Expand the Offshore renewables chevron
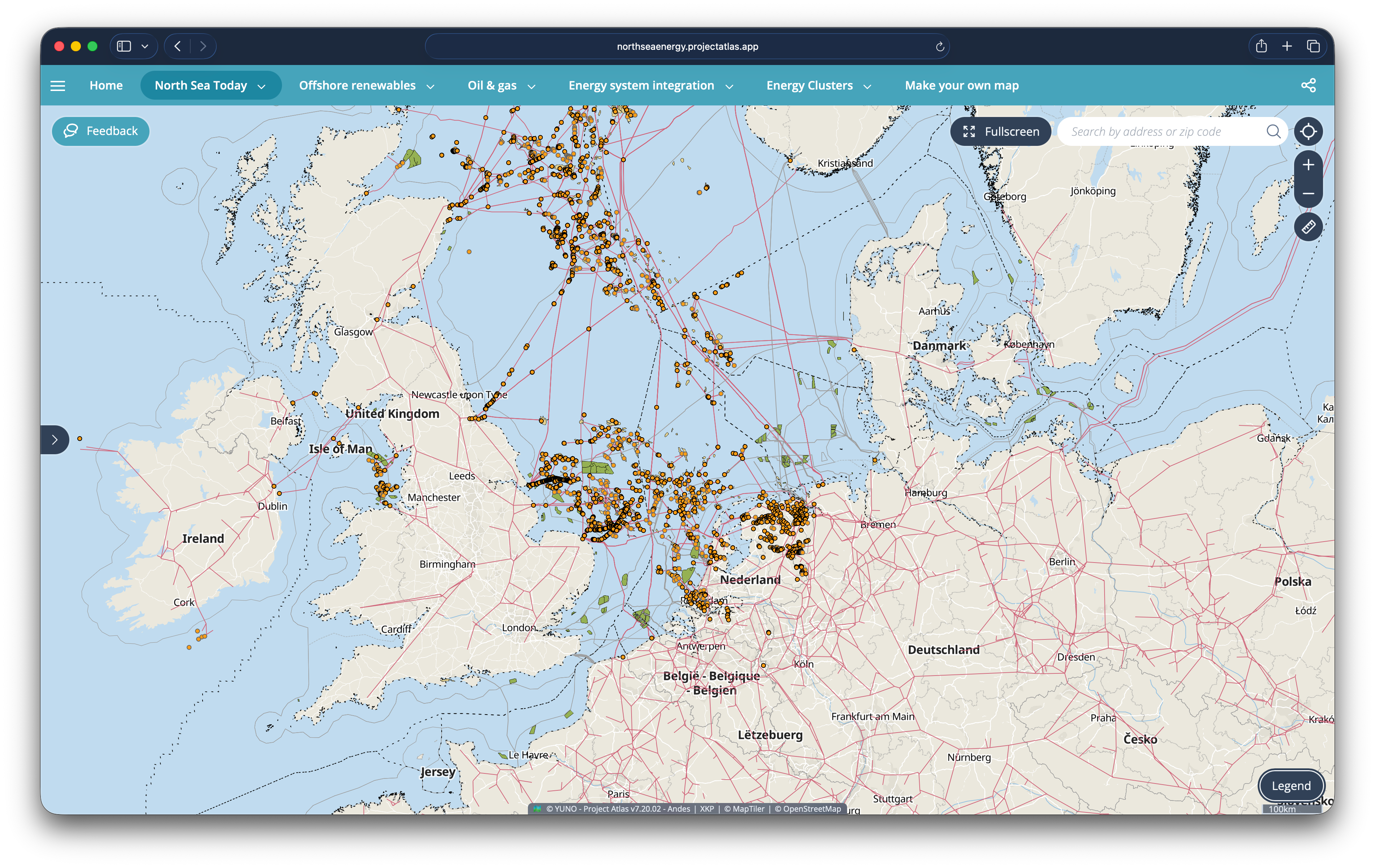Viewport: 1375px width, 868px height. click(x=430, y=87)
